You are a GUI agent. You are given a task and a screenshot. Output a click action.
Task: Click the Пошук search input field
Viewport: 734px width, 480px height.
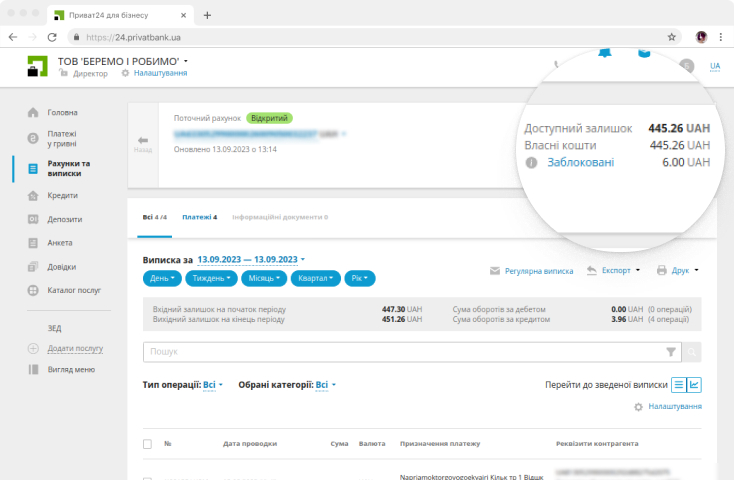pos(400,352)
